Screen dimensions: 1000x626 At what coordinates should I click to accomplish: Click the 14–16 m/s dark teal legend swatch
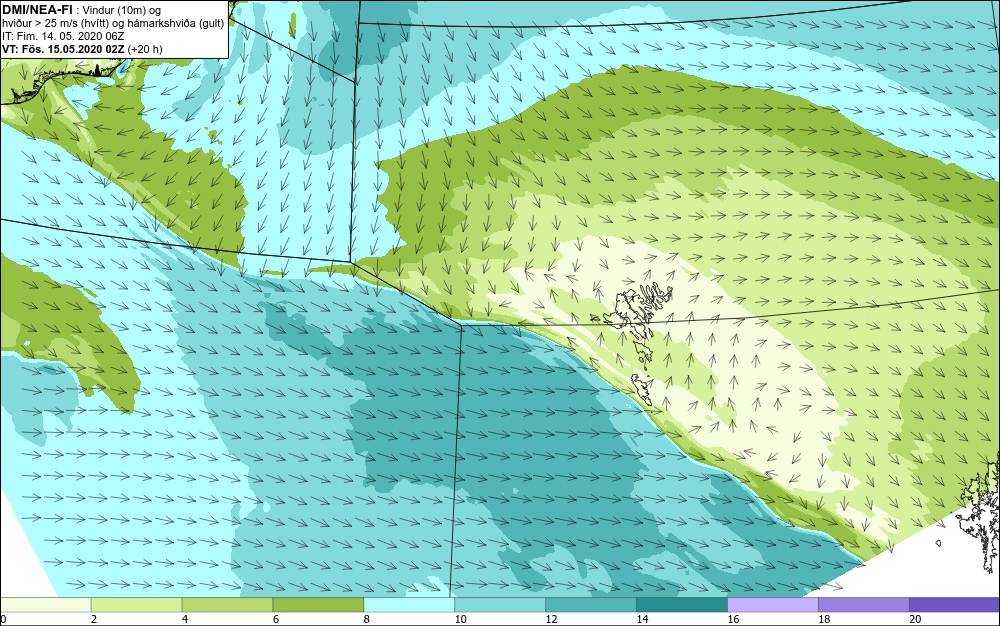tap(682, 605)
